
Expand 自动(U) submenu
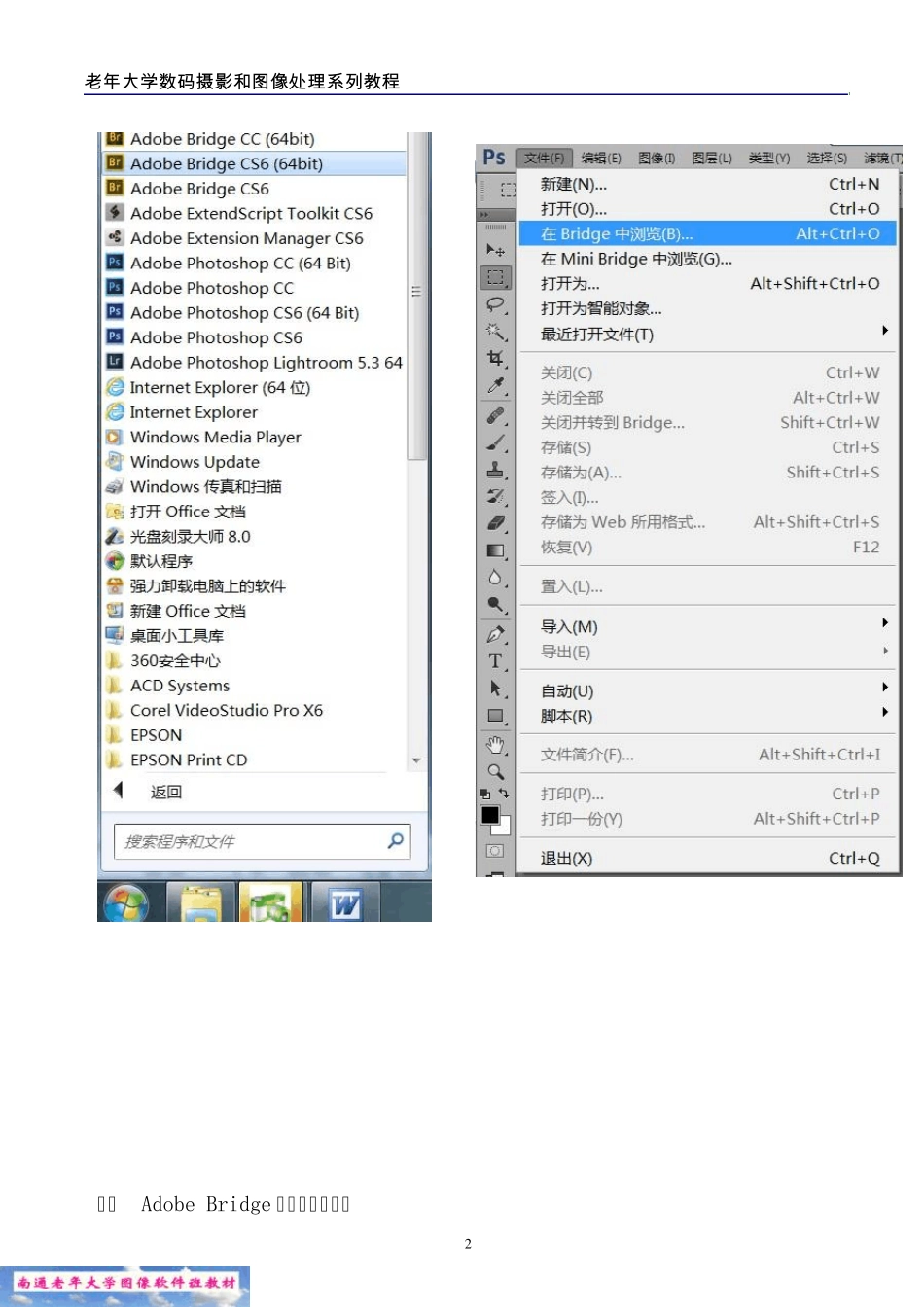(x=884, y=687)
